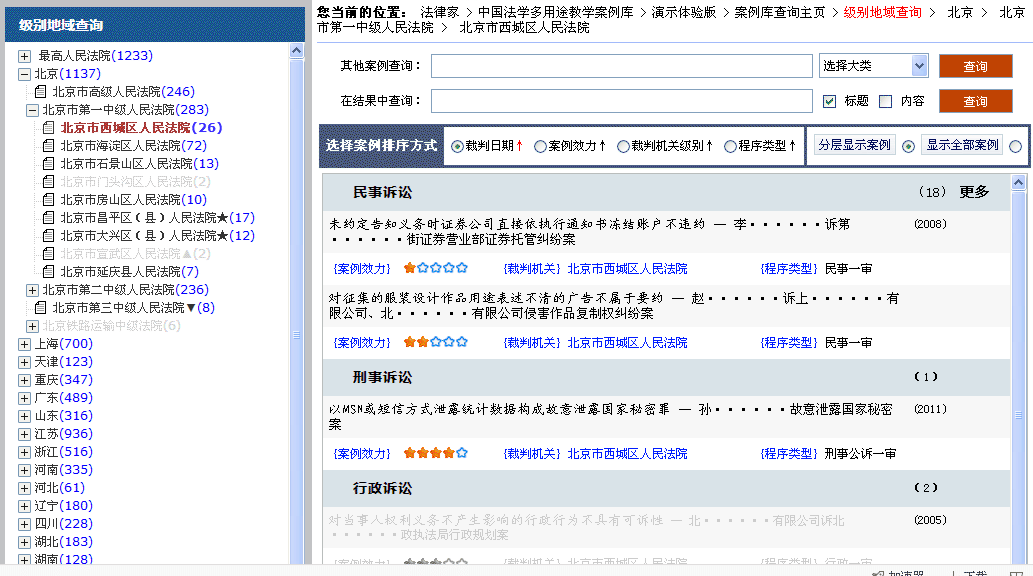Click the document icon beside 北京市房山区人民法院

(48, 200)
